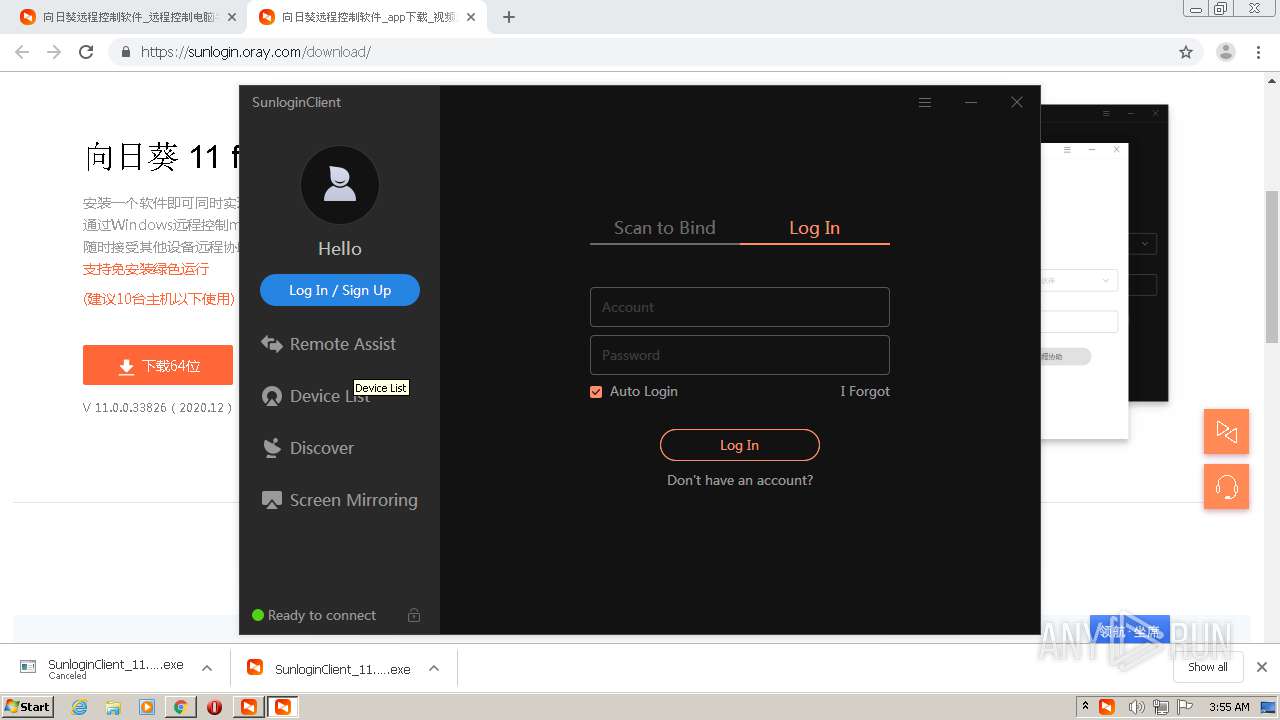
Task: Open the Device List section
Action: pos(316,396)
